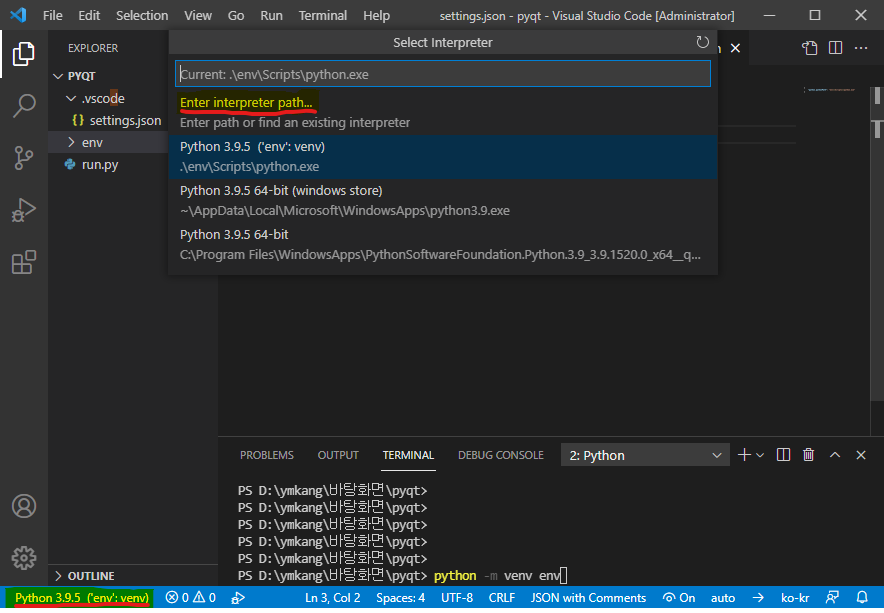
Task: Click 'CRLF' end of line setting
Action: [502, 598]
